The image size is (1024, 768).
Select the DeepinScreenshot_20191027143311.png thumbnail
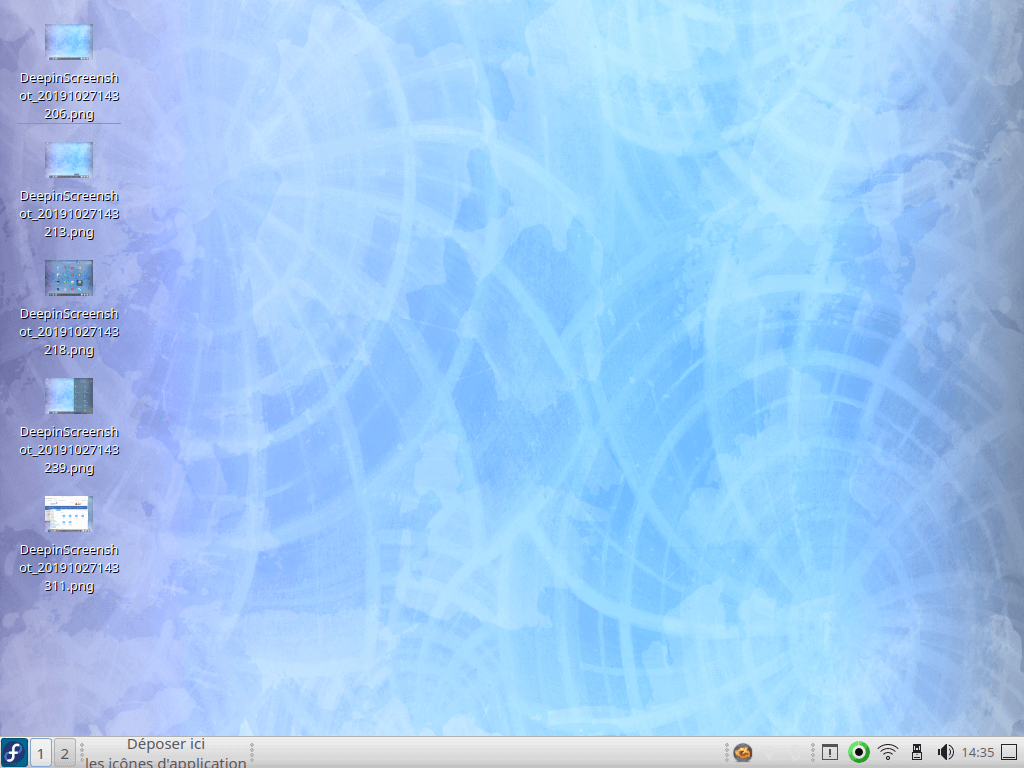(69, 514)
